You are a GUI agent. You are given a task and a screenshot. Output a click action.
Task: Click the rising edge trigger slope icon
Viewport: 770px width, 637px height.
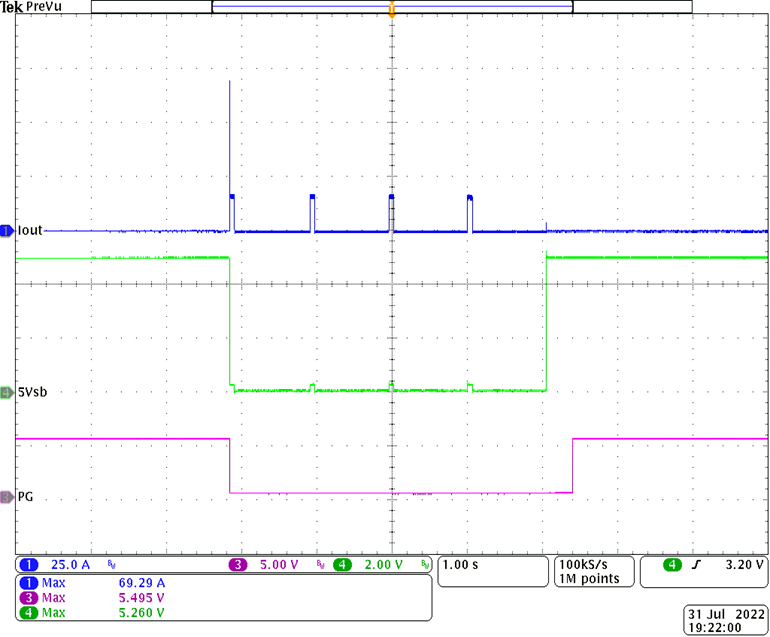point(696,565)
